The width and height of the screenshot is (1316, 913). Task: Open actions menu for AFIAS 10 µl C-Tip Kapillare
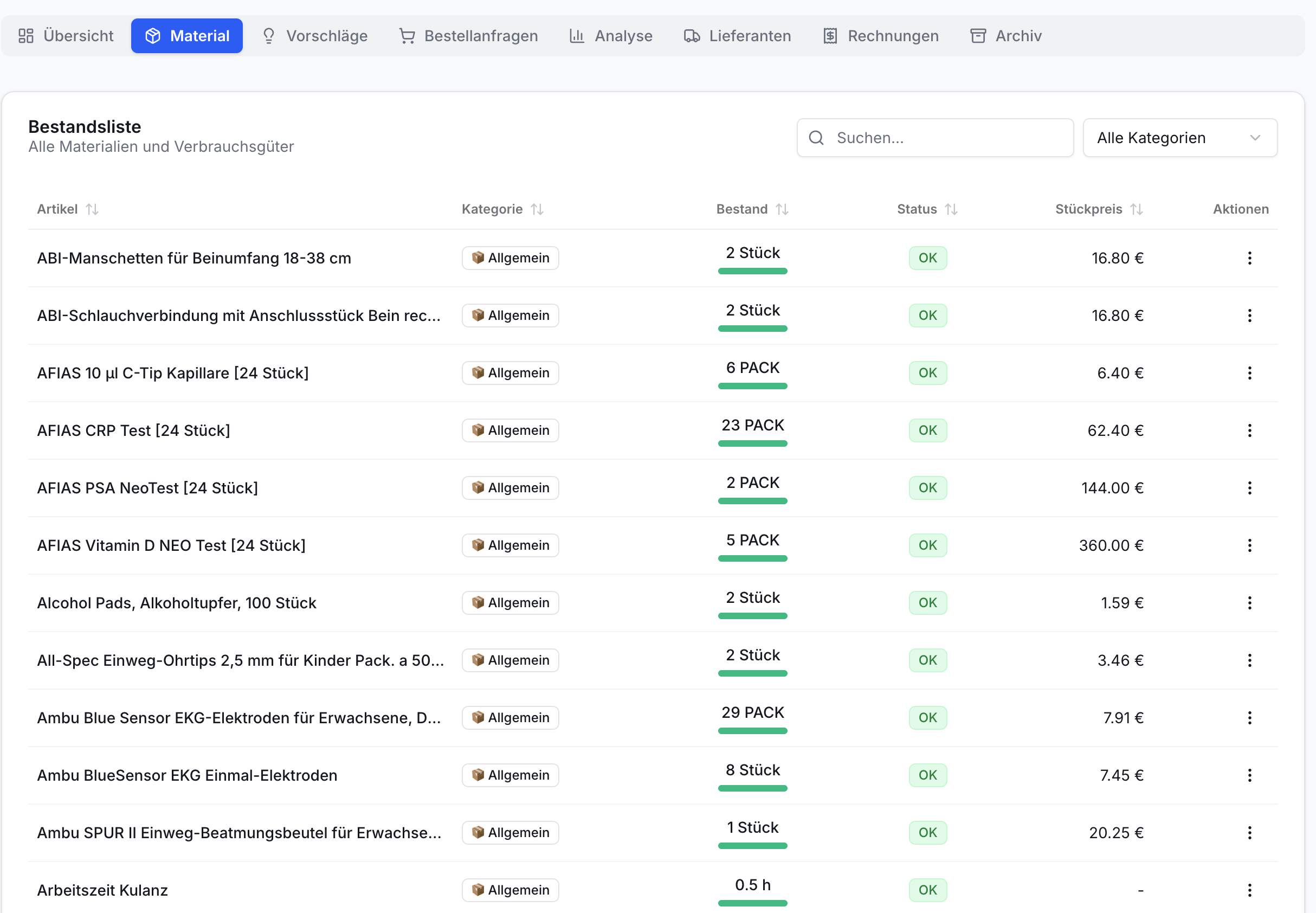[x=1249, y=373]
